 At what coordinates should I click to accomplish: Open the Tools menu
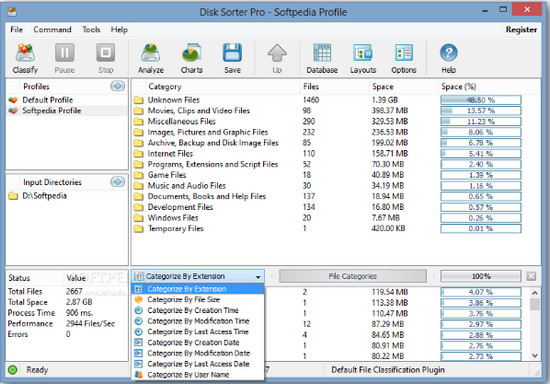[91, 29]
